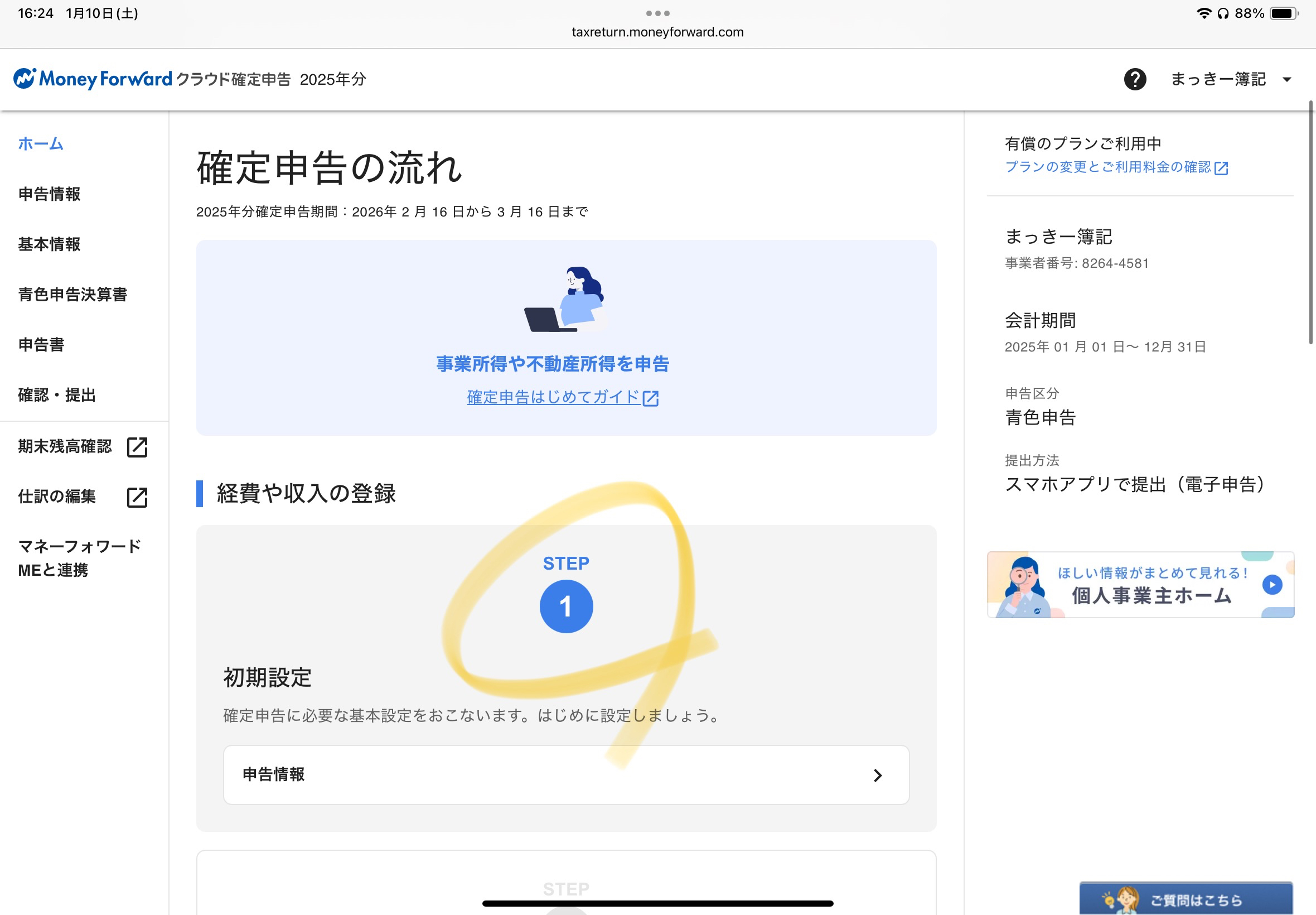This screenshot has height=915, width=1316.
Task: Open 確認・提出 in the sidebar
Action: pyautogui.click(x=57, y=395)
